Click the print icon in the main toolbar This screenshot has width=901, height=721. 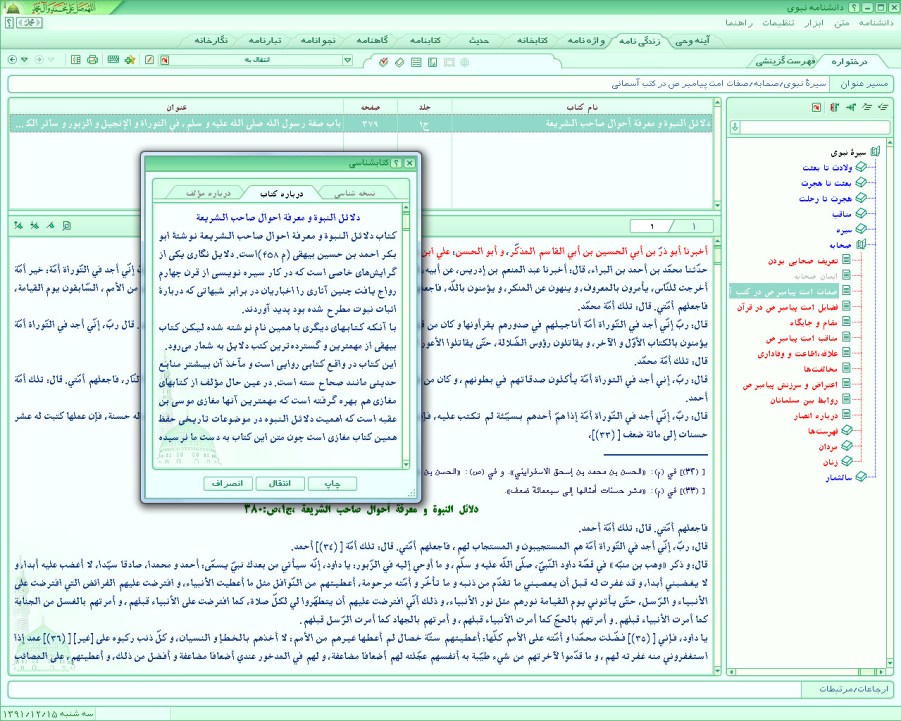pyautogui.click(x=93, y=60)
